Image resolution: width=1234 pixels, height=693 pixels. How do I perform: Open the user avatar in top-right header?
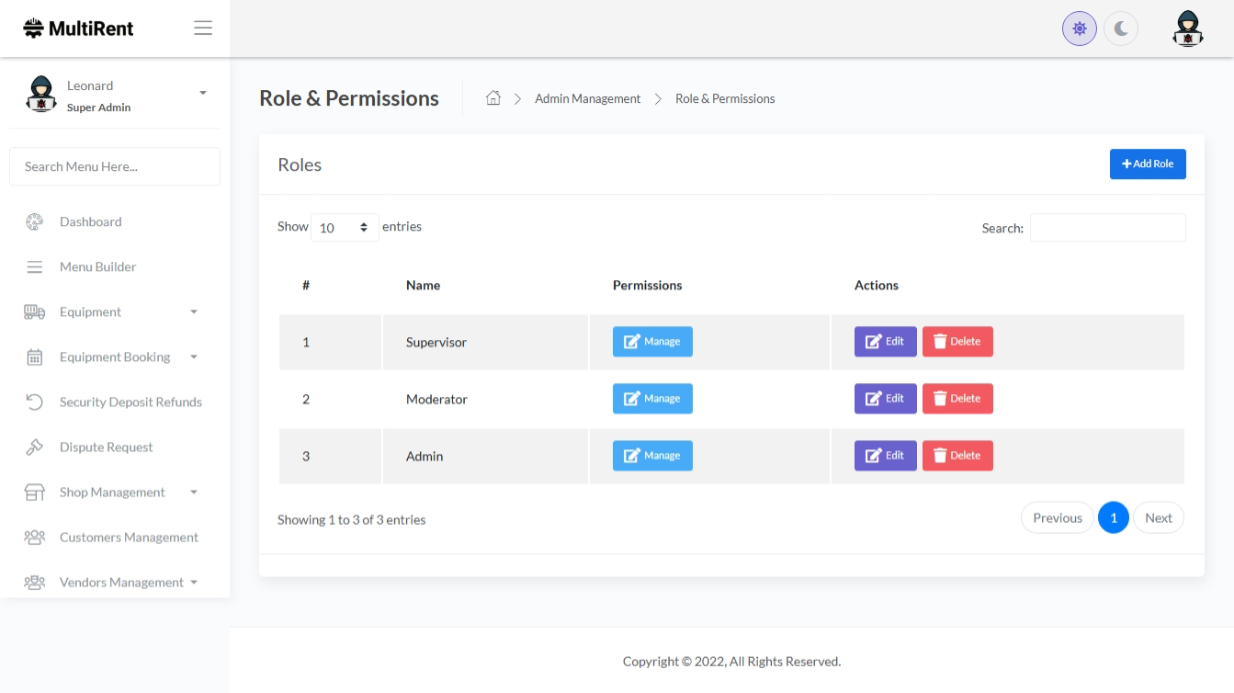(x=1187, y=29)
